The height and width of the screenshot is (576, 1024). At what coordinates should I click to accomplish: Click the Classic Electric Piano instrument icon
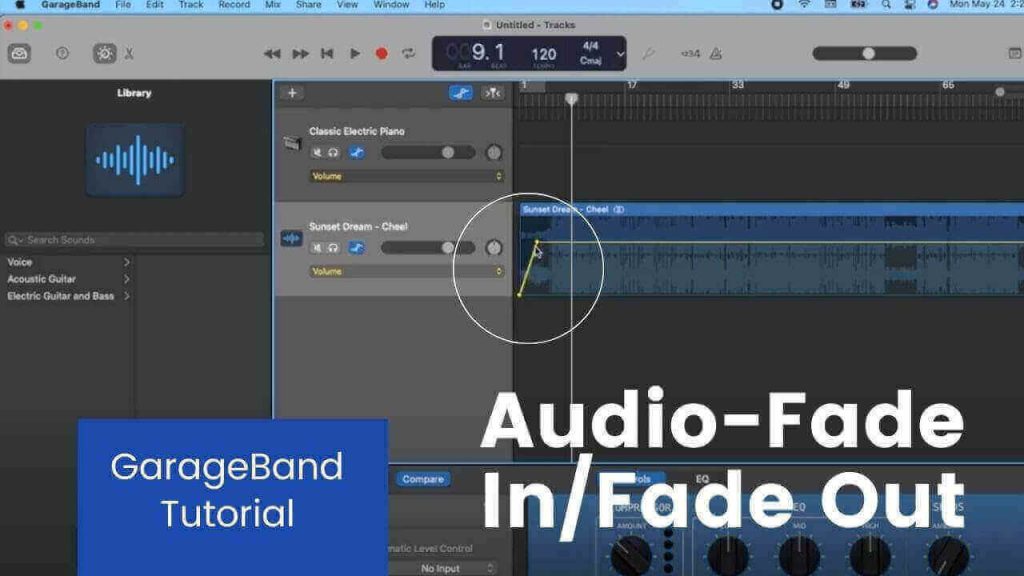[292, 145]
